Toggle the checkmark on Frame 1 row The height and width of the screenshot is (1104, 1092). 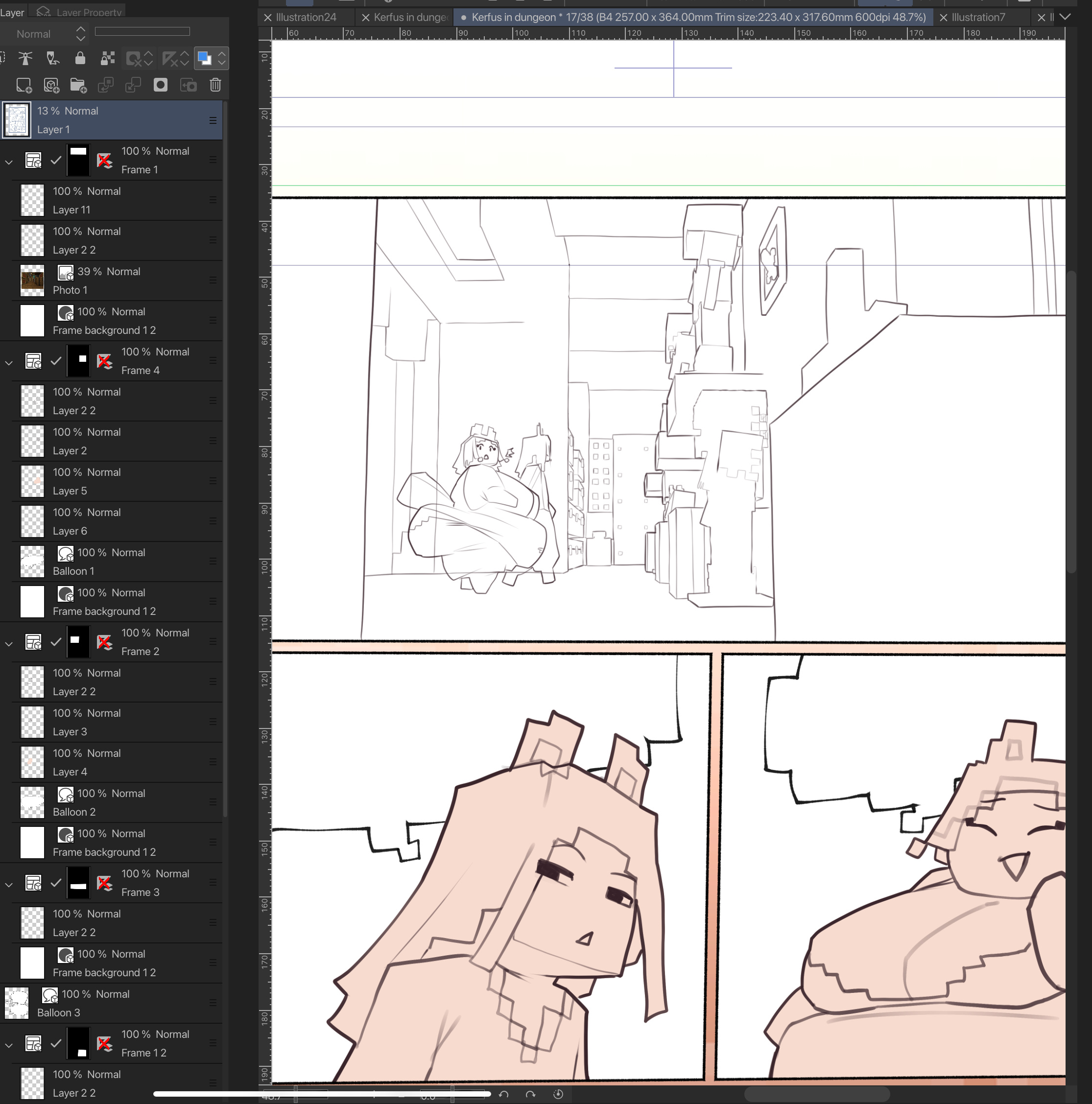pyautogui.click(x=56, y=161)
